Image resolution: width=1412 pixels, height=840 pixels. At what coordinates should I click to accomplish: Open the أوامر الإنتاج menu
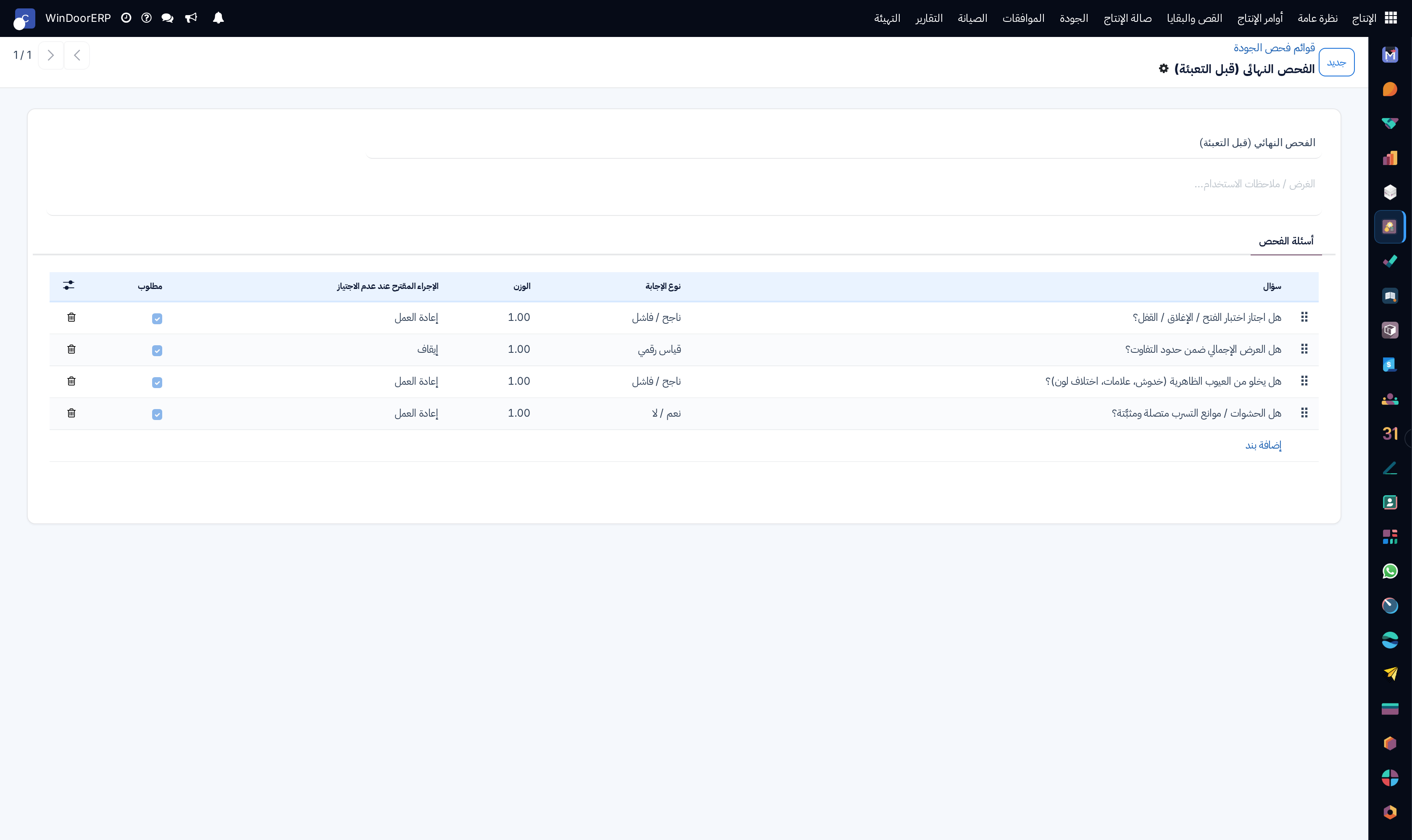(x=1259, y=18)
